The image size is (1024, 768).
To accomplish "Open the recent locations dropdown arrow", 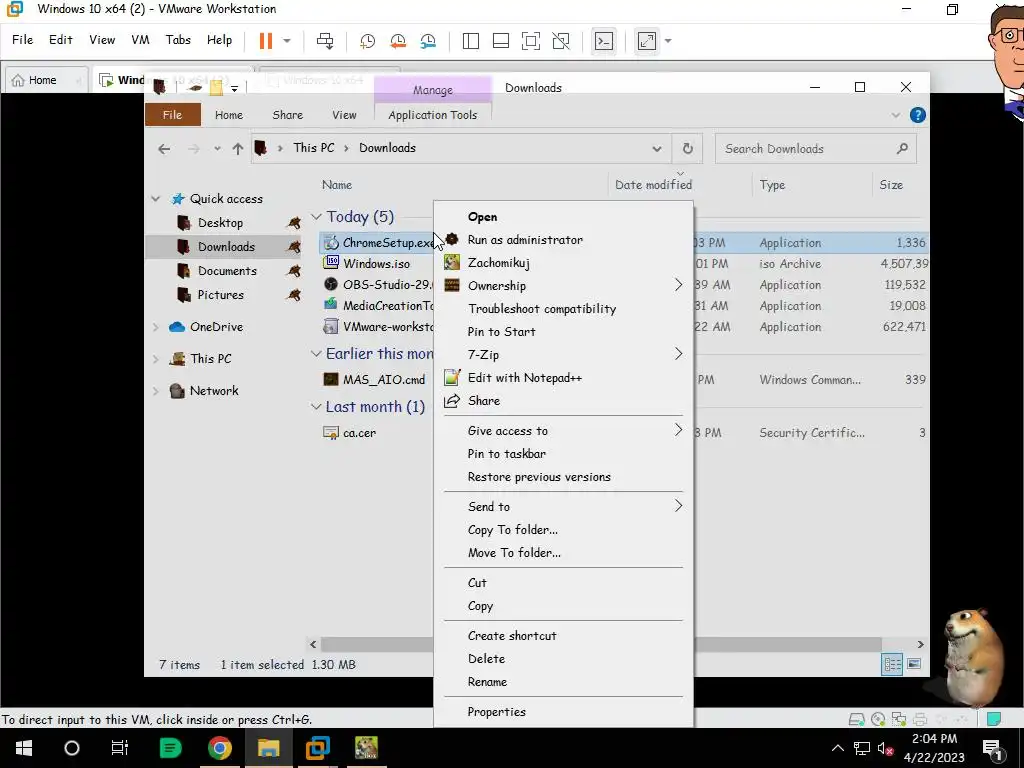I will (x=217, y=149).
